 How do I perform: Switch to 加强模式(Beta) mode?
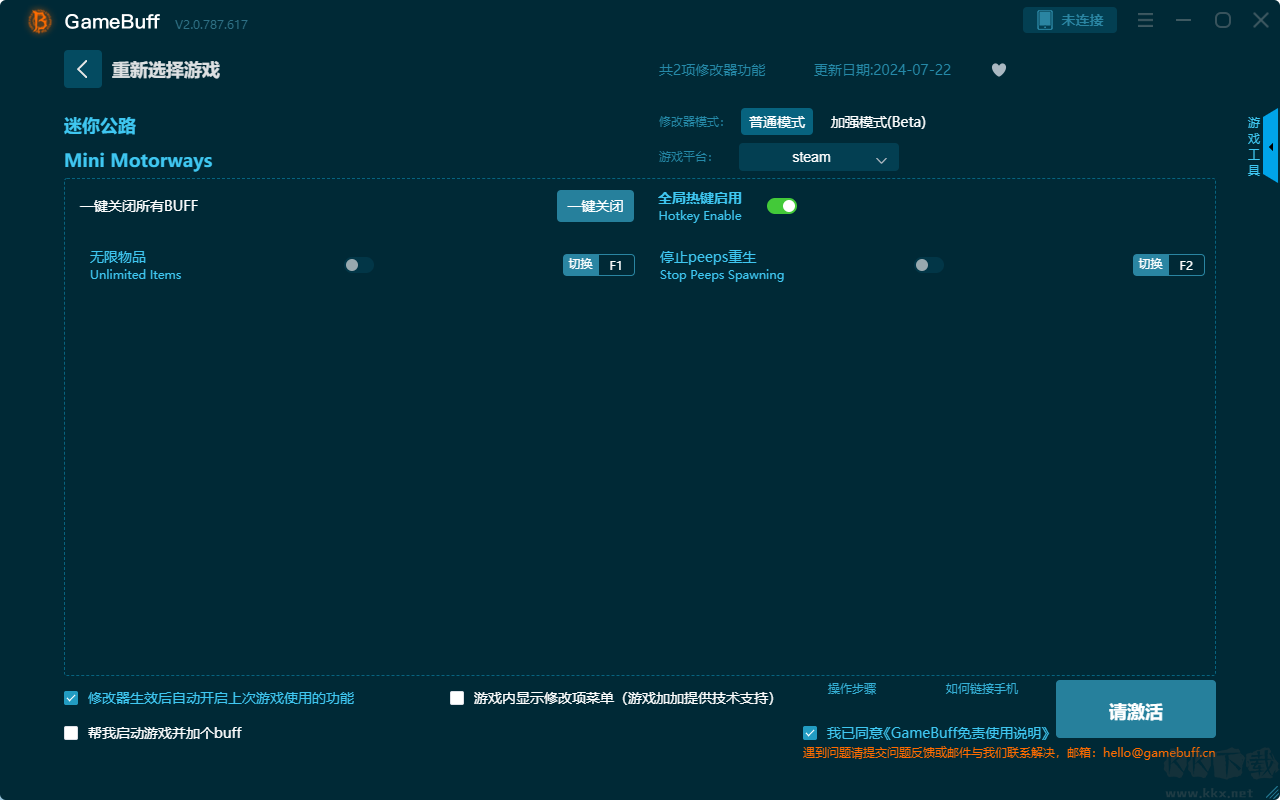click(x=878, y=121)
